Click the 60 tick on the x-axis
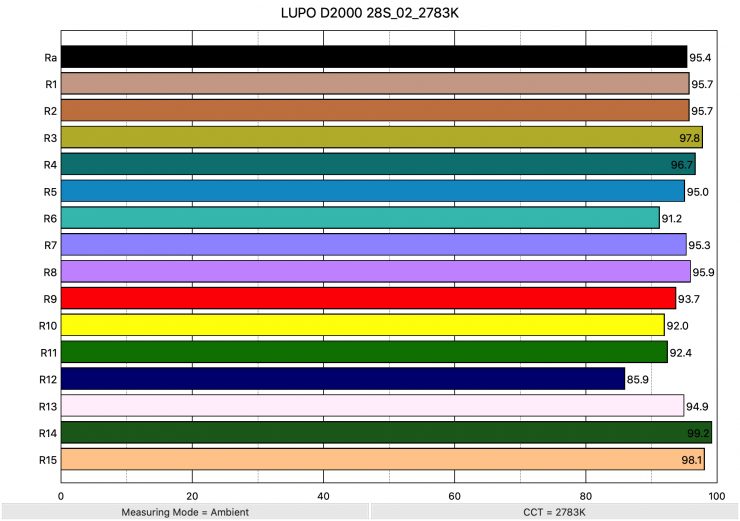Image resolution: width=740 pixels, height=521 pixels. pyautogui.click(x=454, y=495)
